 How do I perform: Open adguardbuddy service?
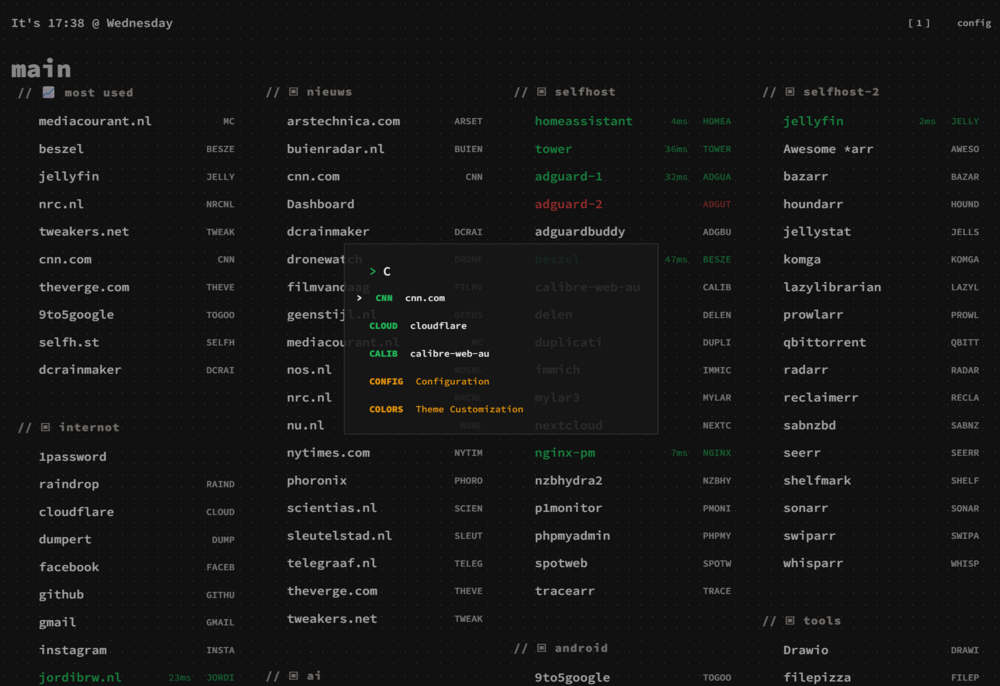coord(580,231)
